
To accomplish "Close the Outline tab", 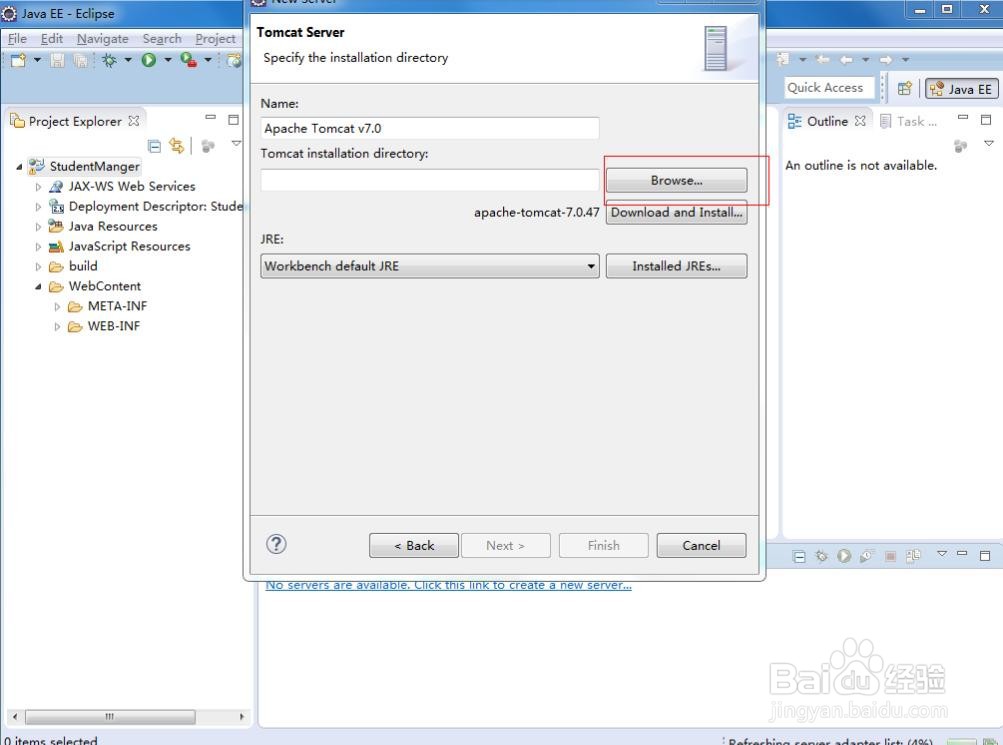I will click(x=860, y=121).
